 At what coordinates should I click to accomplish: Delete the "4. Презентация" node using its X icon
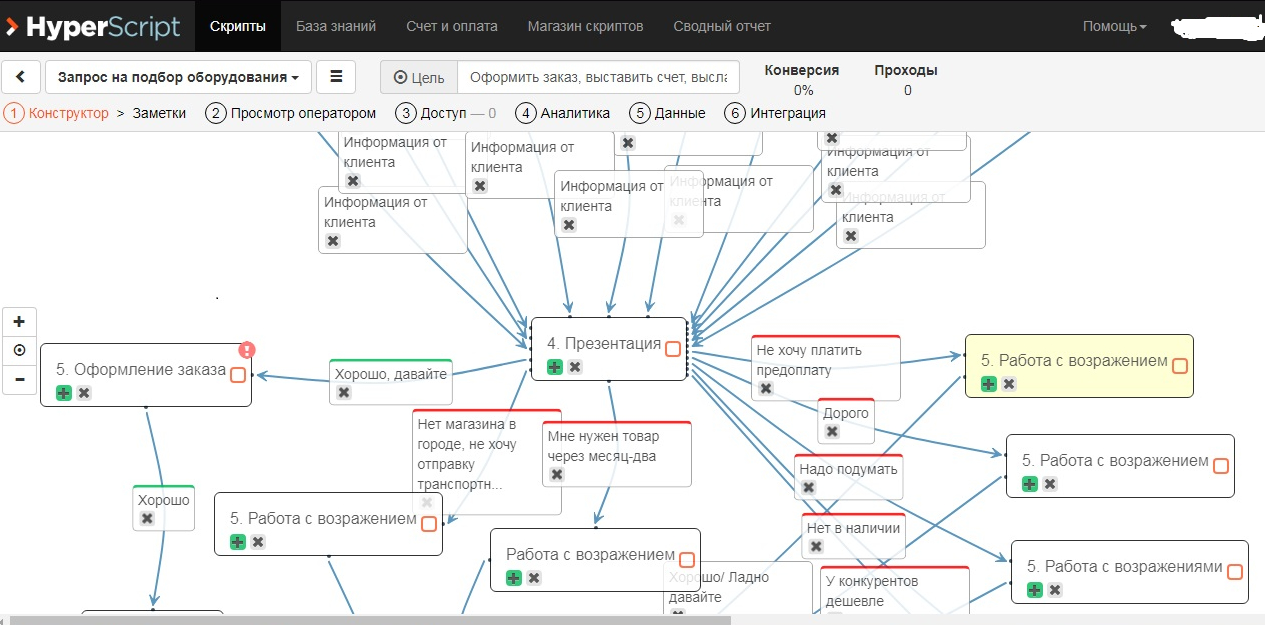click(x=574, y=367)
